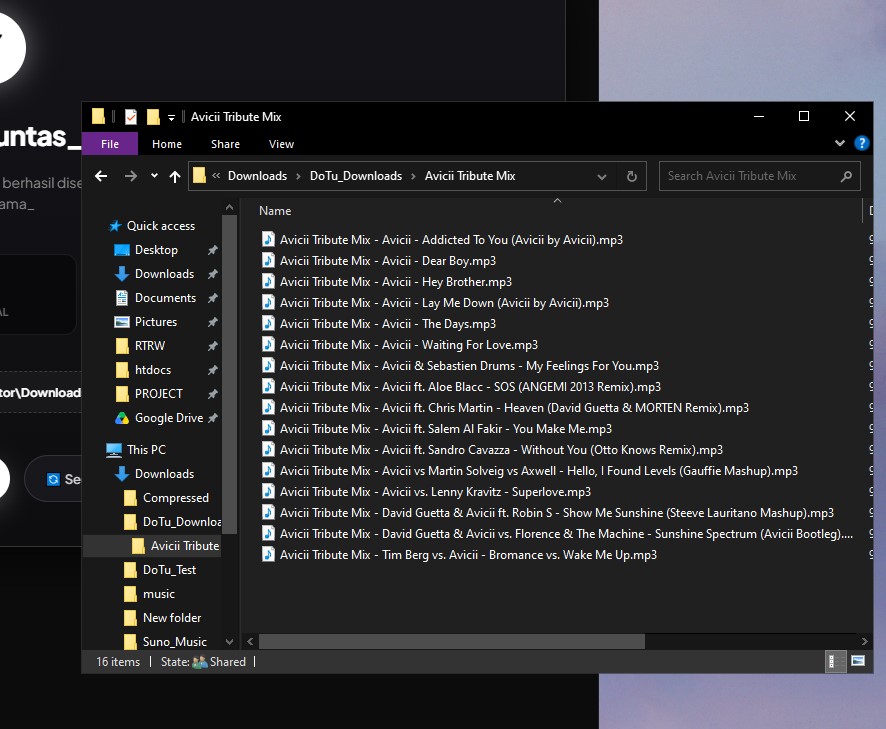Select the RTRW folder

(150, 346)
